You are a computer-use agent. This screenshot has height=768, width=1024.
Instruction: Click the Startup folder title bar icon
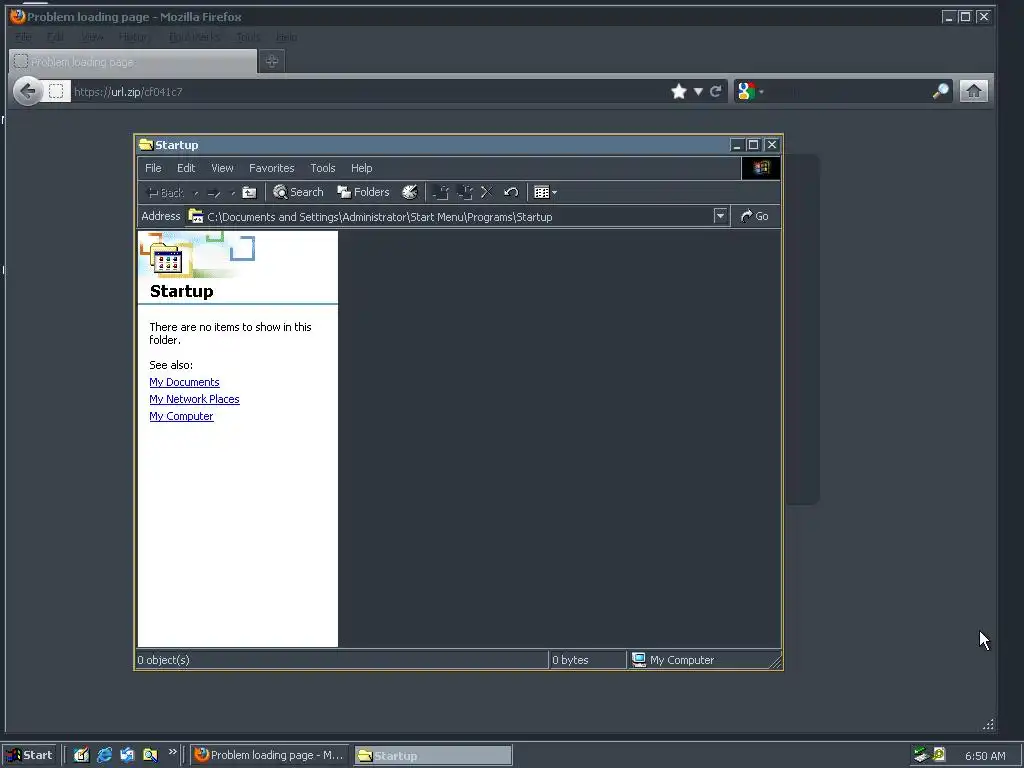pyautogui.click(x=146, y=144)
